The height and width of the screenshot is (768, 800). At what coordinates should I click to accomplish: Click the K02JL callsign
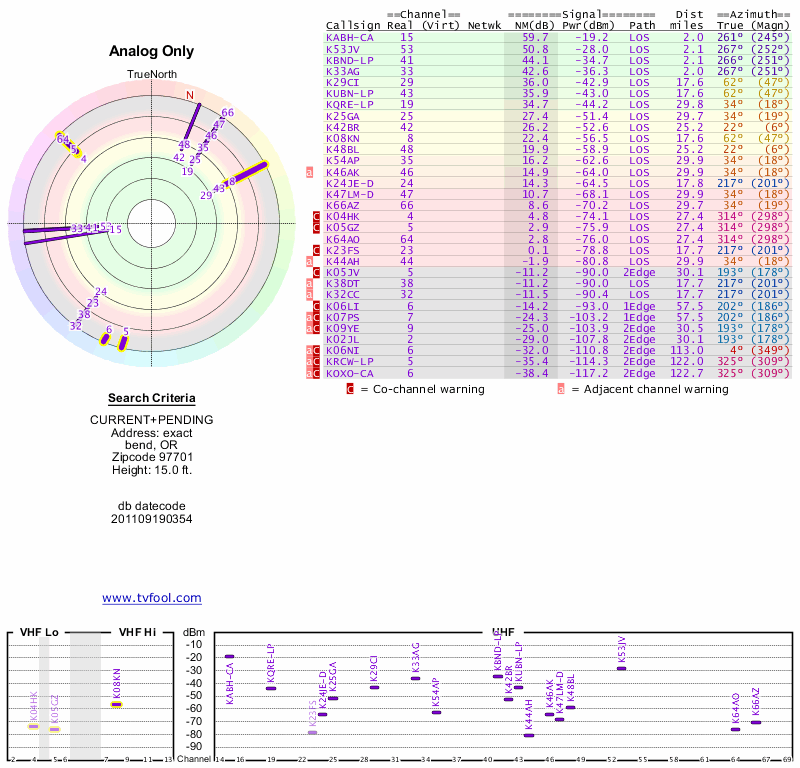point(343,339)
